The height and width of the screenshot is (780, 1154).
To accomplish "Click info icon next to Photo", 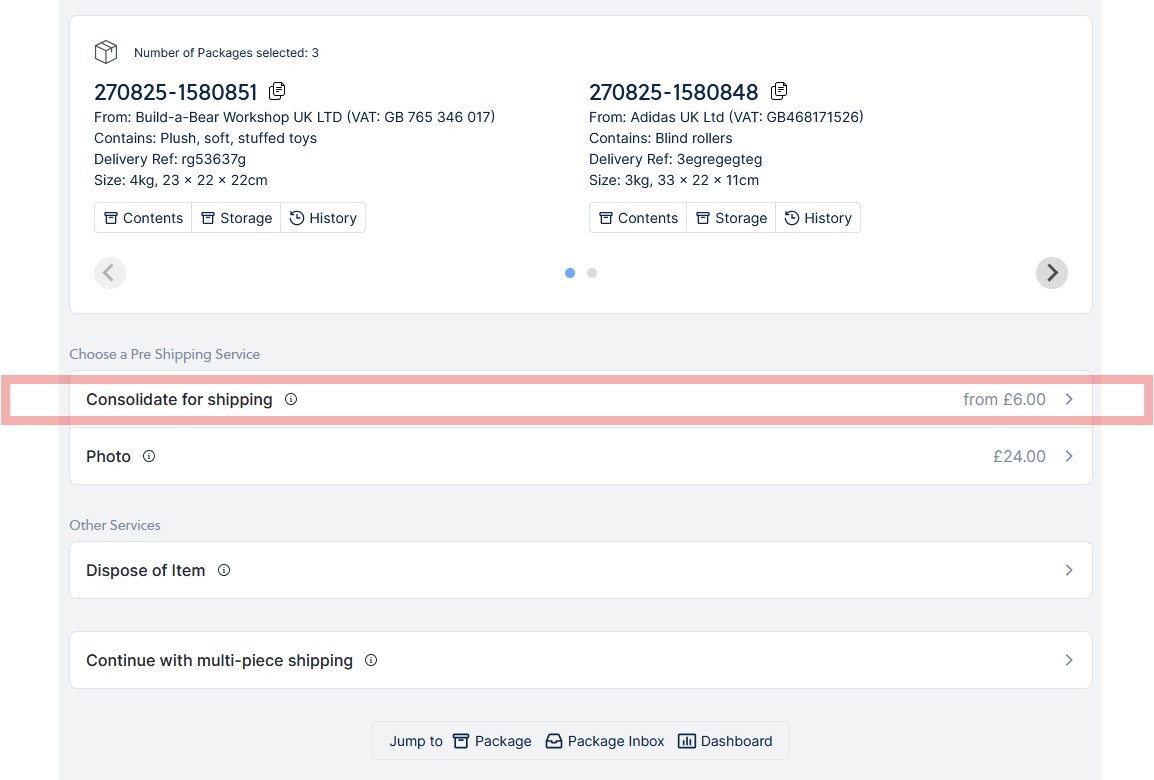I will [x=149, y=456].
